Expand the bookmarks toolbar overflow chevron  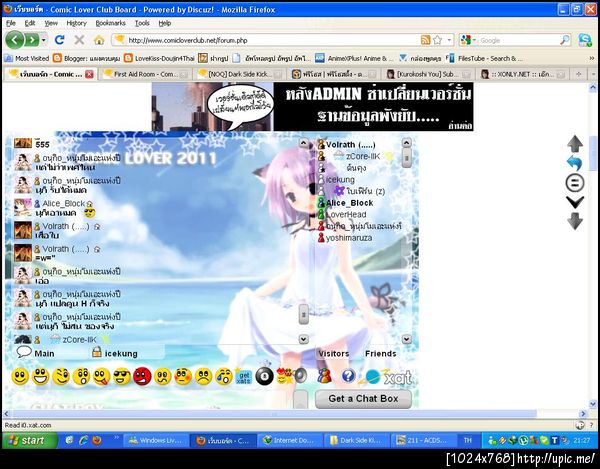[x=592, y=58]
